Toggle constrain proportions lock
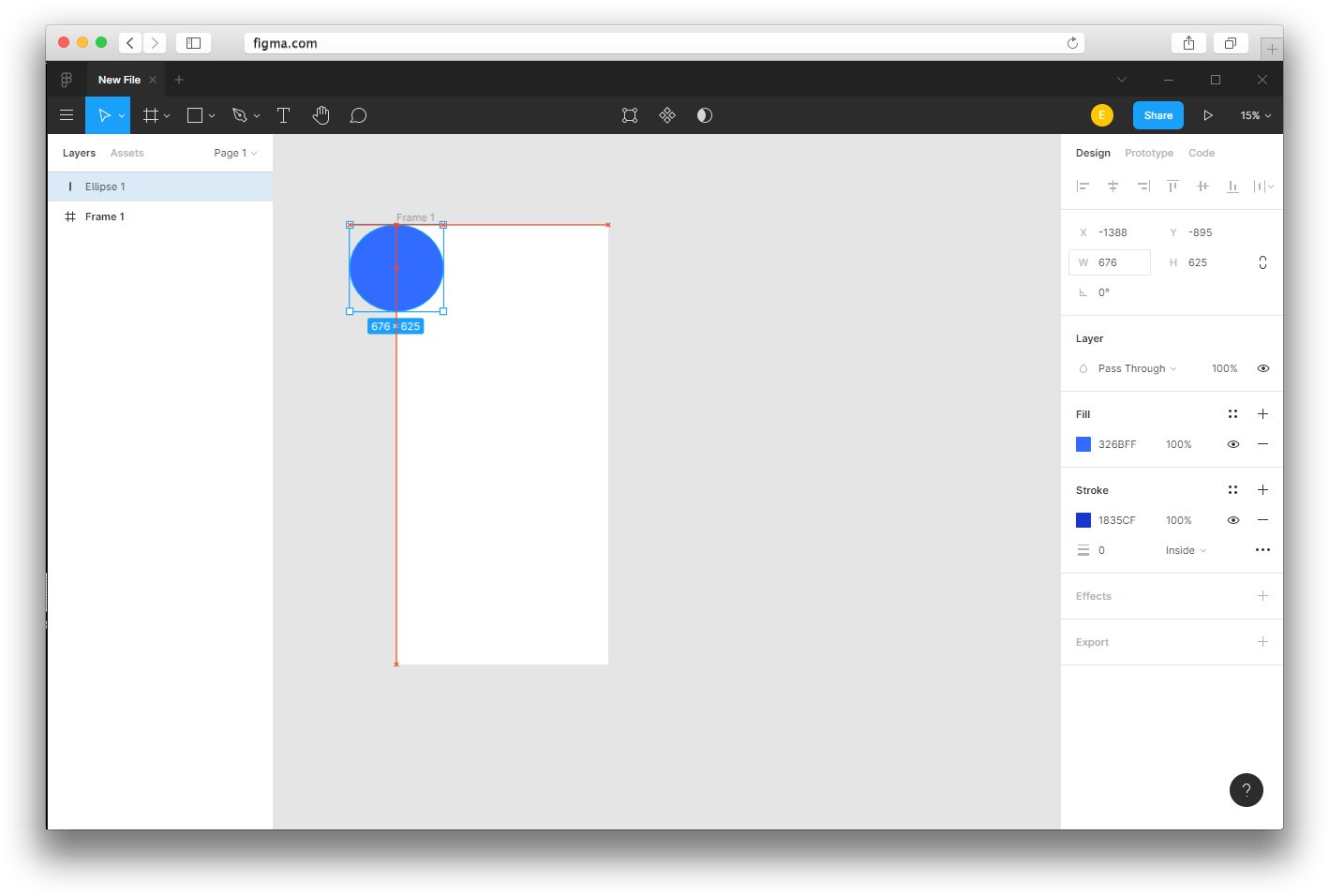Image resolution: width=1329 pixels, height=896 pixels. click(1262, 262)
